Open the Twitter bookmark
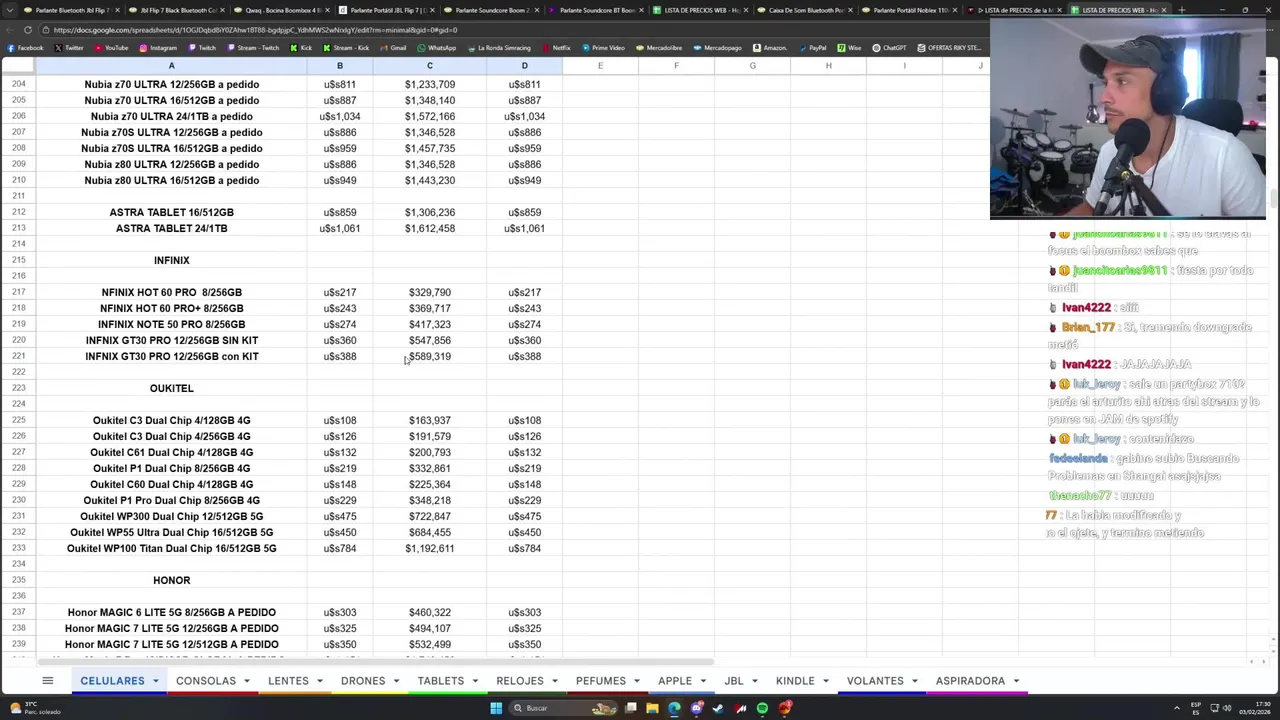1280x720 pixels. [x=69, y=48]
